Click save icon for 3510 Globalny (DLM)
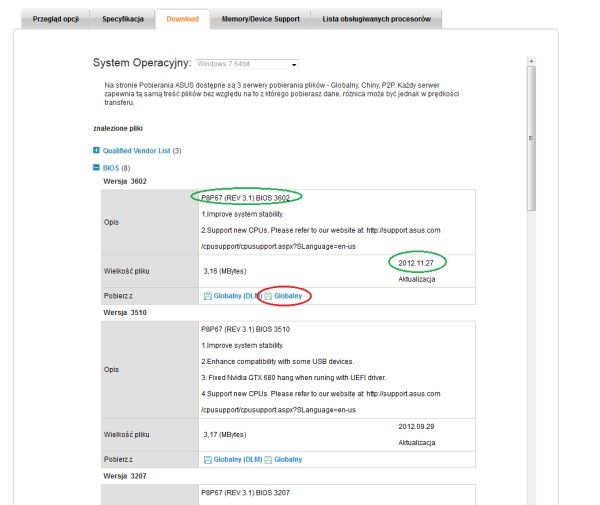 coord(208,460)
